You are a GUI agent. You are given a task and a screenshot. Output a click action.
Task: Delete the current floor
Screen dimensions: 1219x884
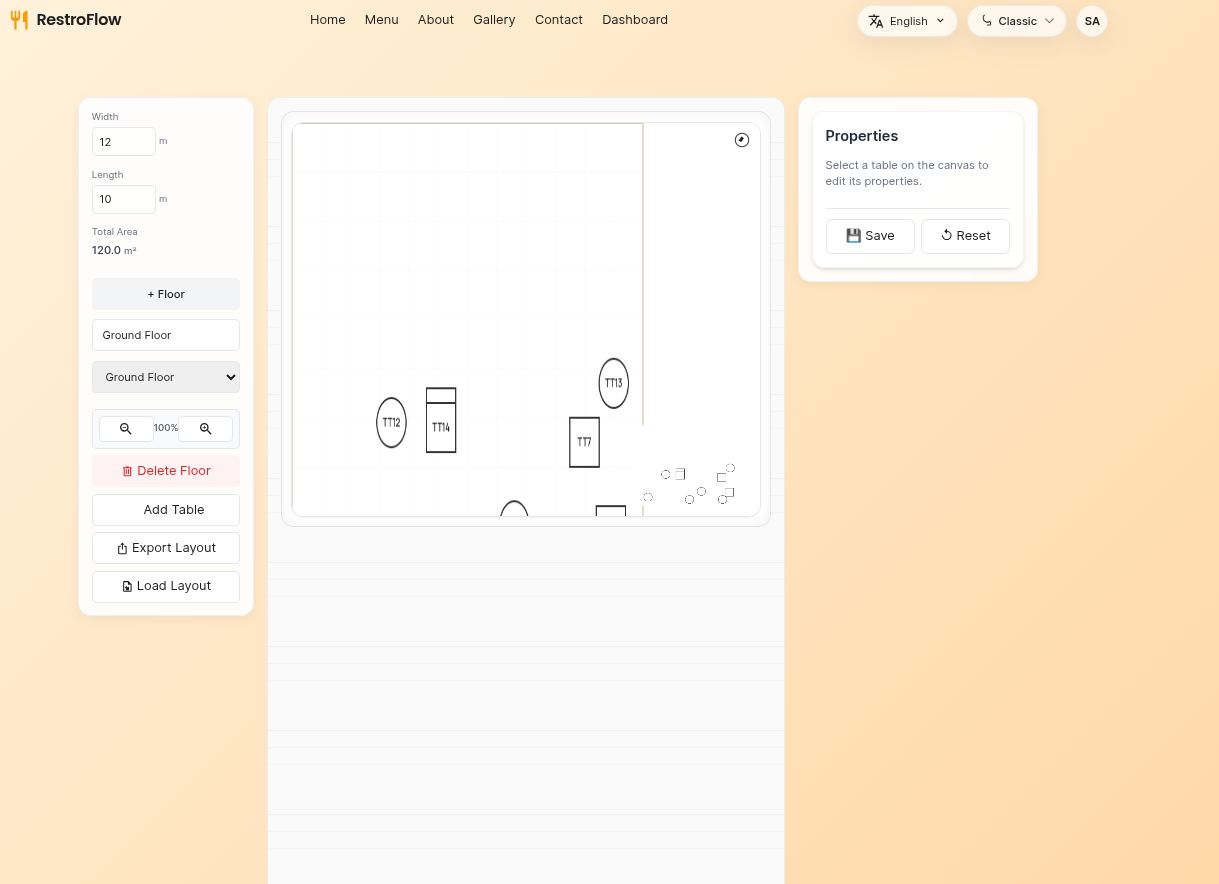point(166,471)
